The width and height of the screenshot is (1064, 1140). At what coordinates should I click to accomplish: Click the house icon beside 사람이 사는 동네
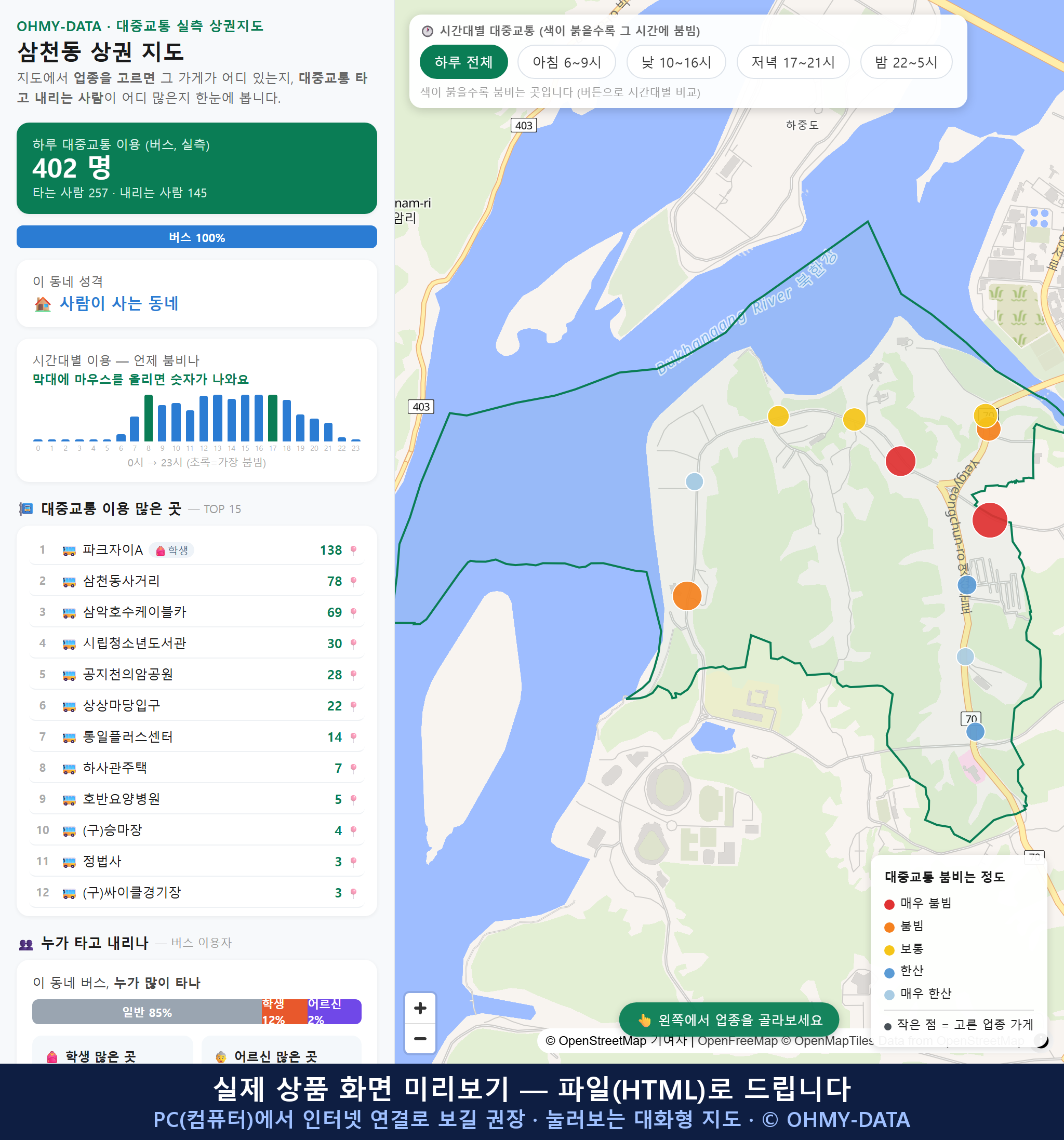(x=43, y=304)
